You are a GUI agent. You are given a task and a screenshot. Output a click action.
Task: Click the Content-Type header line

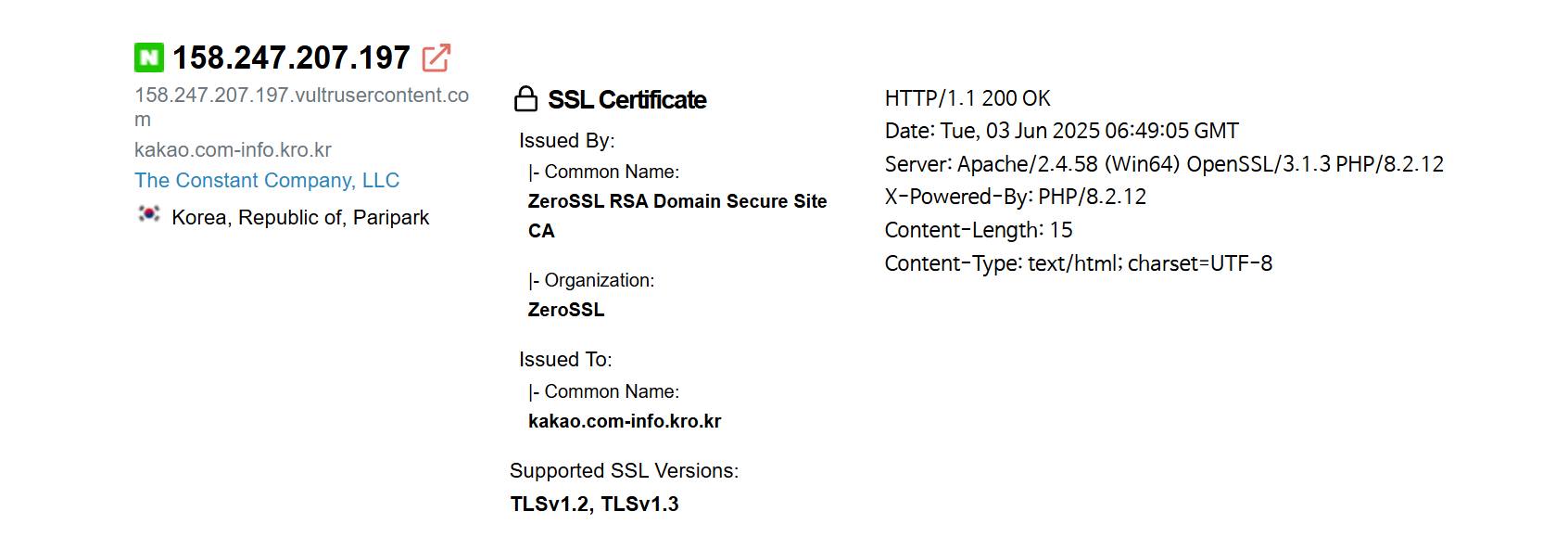1078,263
